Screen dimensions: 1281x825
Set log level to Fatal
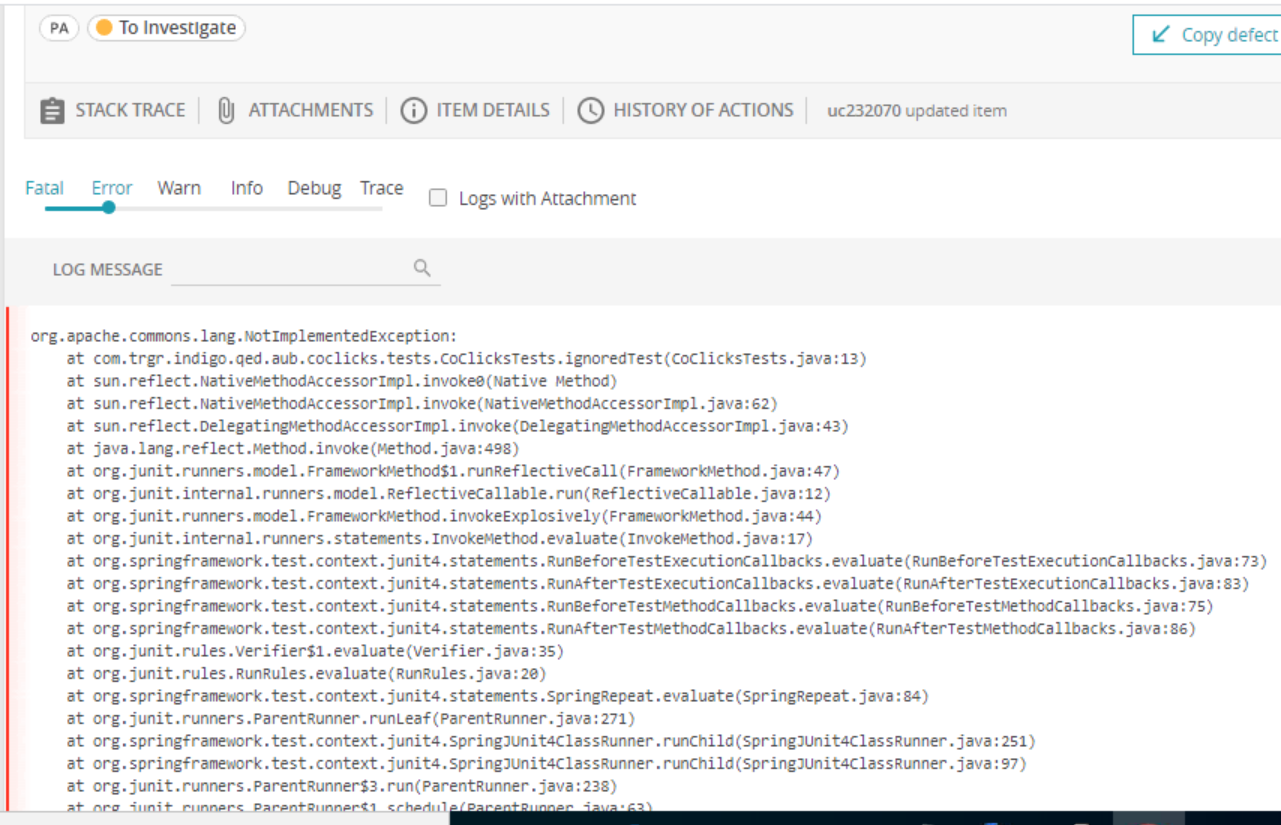[44, 188]
